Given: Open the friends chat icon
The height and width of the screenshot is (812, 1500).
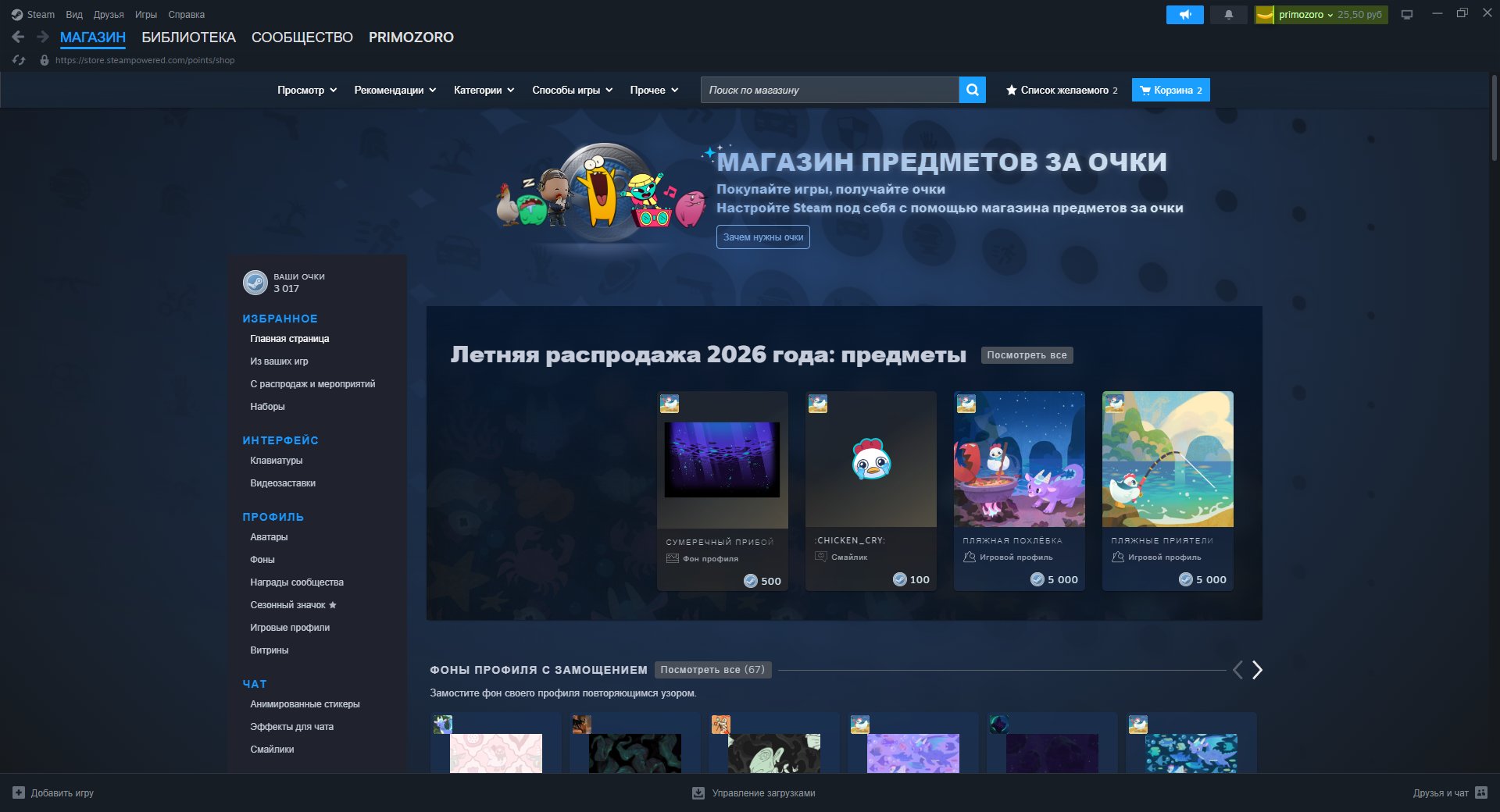Looking at the screenshot, I should click(1481, 792).
